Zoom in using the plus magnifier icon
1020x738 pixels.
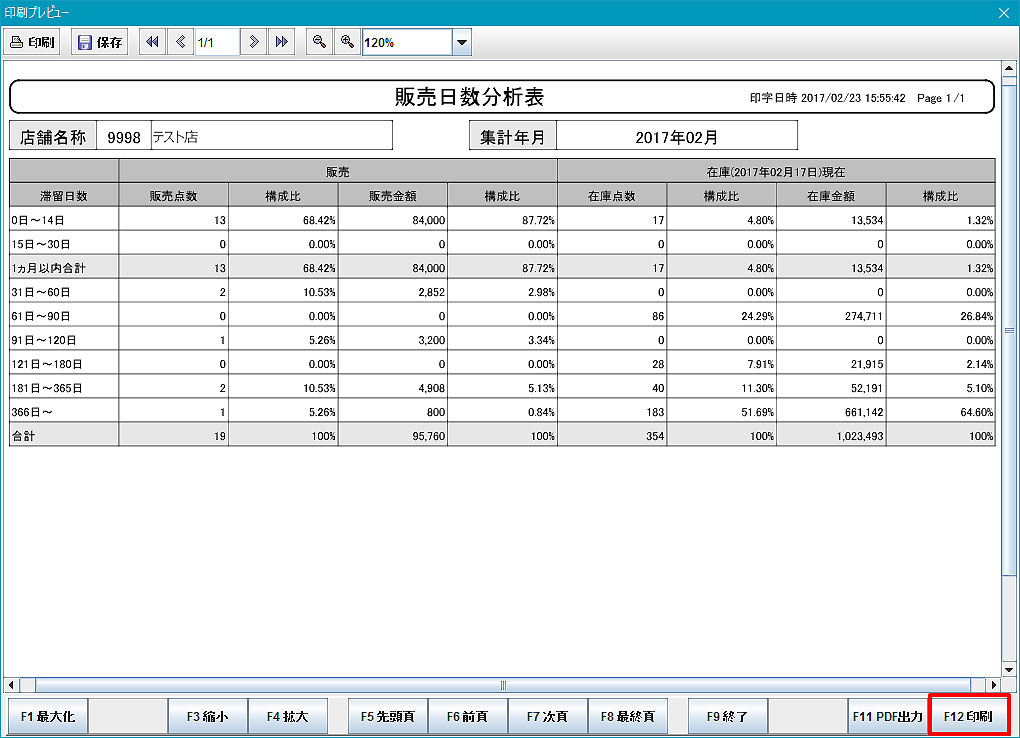point(345,41)
